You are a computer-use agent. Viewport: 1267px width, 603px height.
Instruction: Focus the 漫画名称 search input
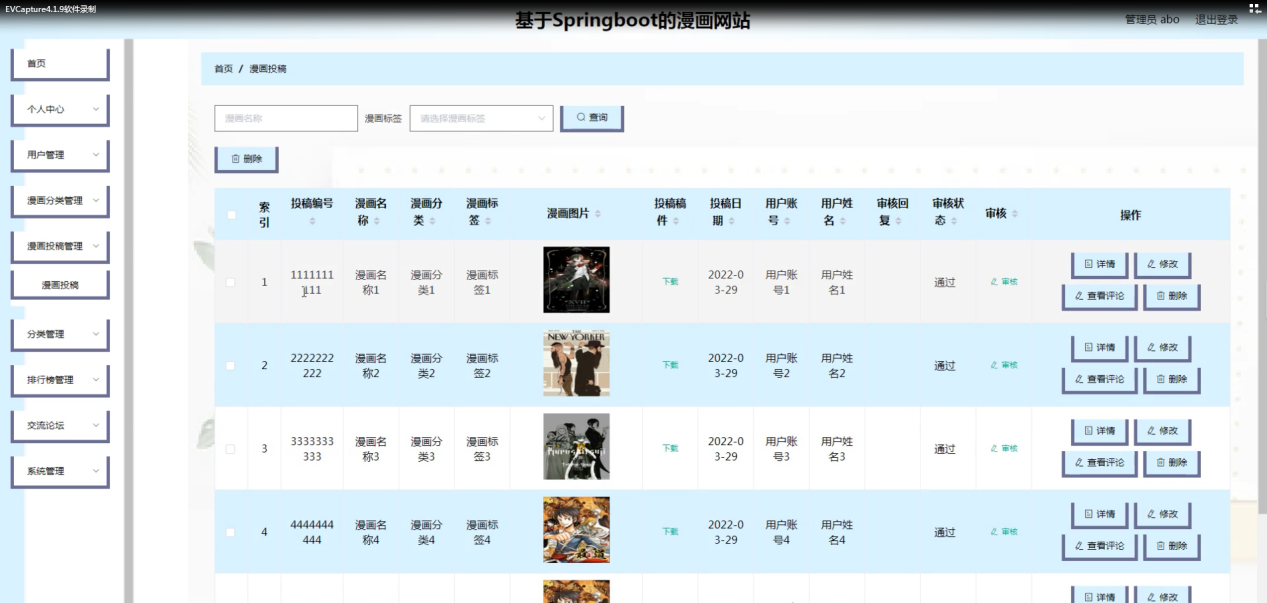pyautogui.click(x=286, y=118)
